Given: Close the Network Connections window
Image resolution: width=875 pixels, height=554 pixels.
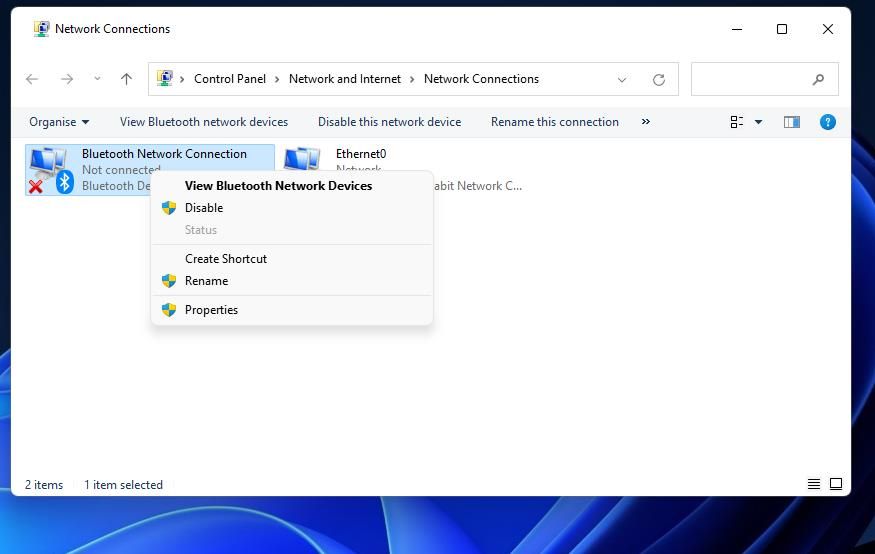Looking at the screenshot, I should pyautogui.click(x=828, y=29).
